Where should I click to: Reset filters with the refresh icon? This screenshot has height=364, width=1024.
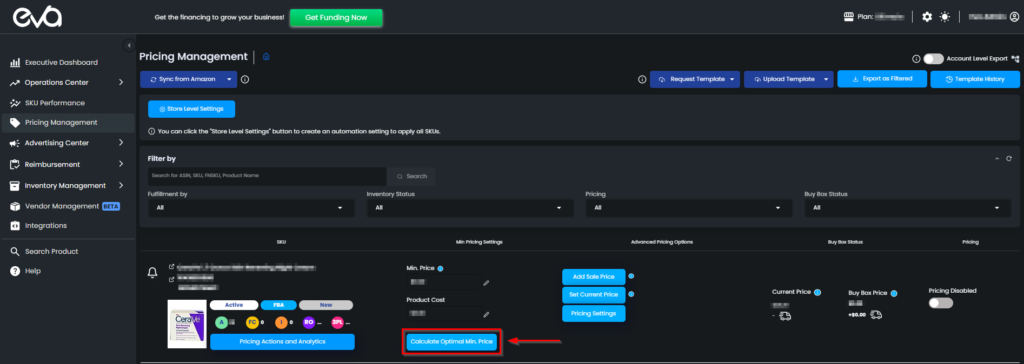click(1009, 159)
